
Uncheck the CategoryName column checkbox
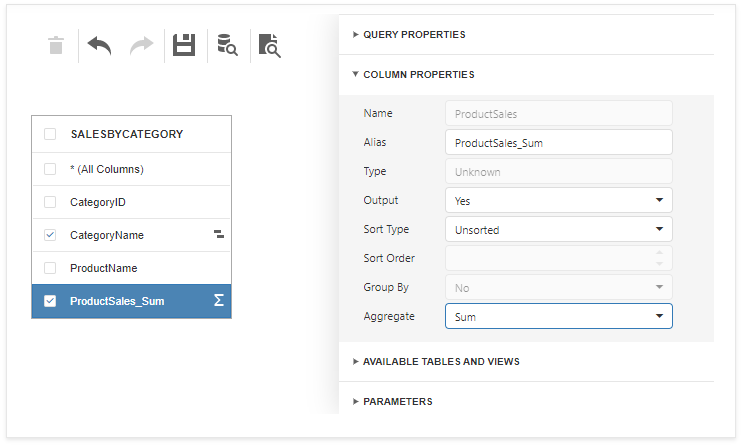tap(50, 235)
